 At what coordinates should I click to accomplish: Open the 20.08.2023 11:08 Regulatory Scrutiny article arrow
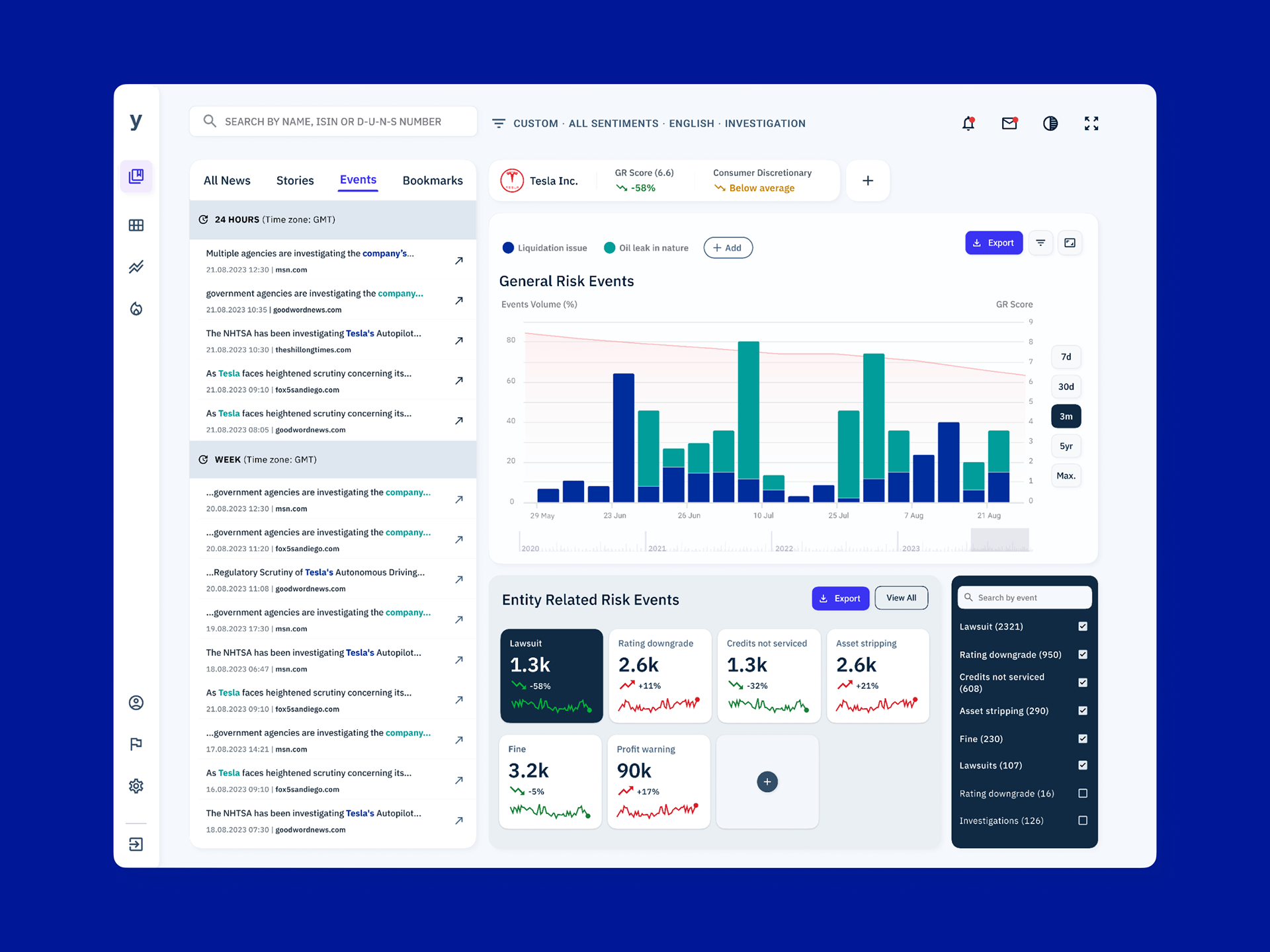[x=459, y=580]
